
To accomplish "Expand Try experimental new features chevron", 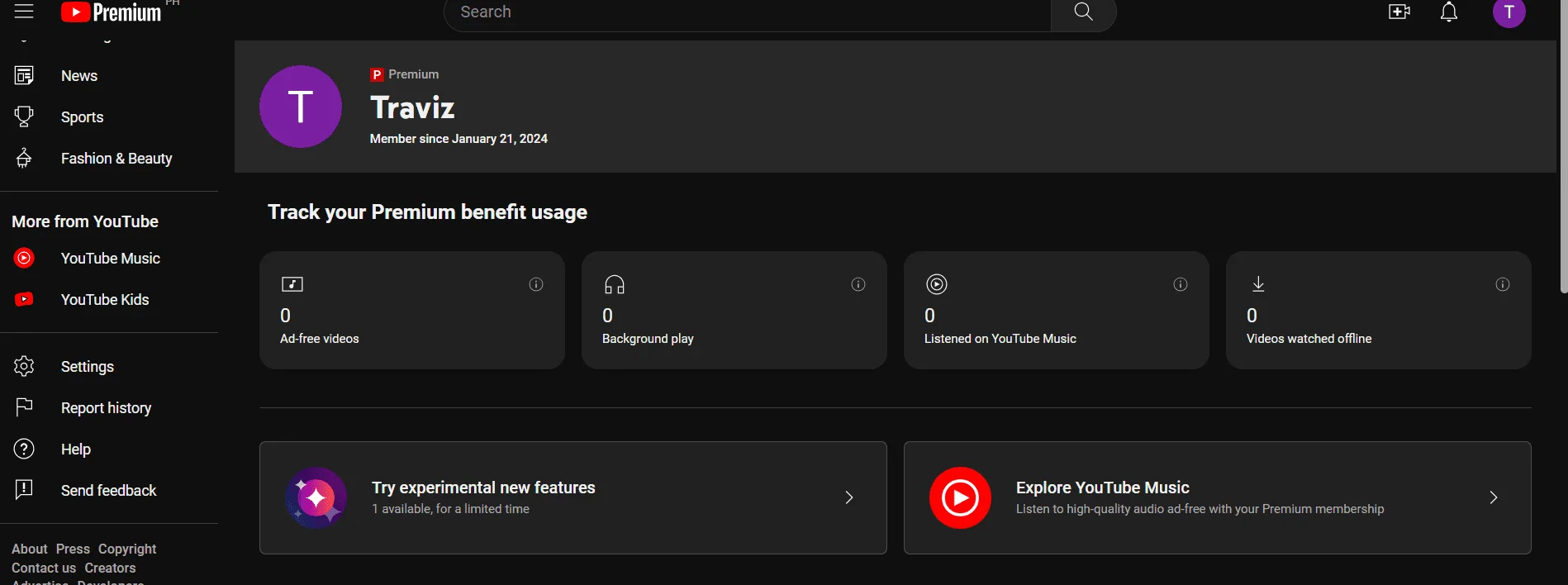I will tap(848, 497).
